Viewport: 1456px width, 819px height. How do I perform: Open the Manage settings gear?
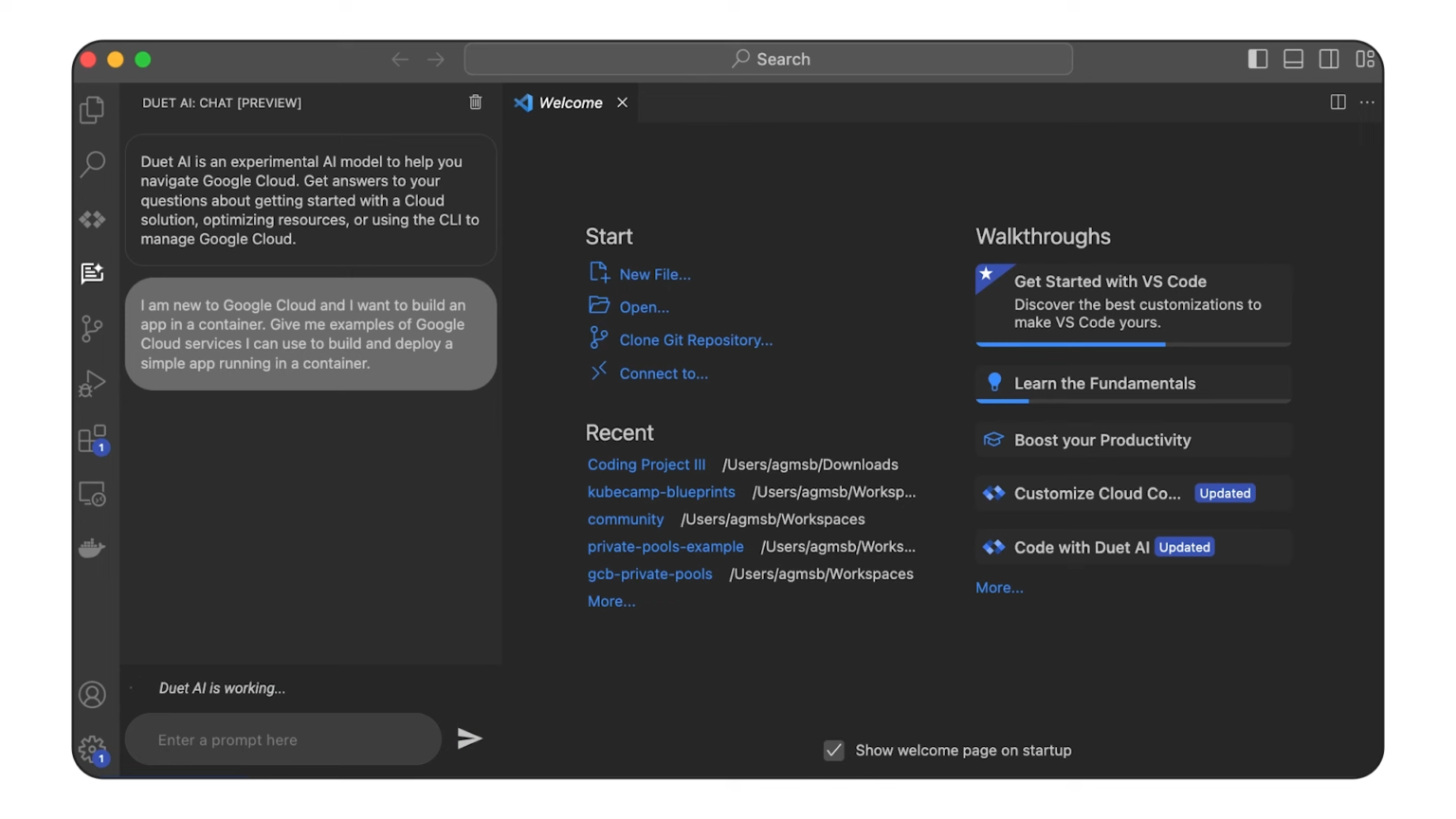point(92,750)
